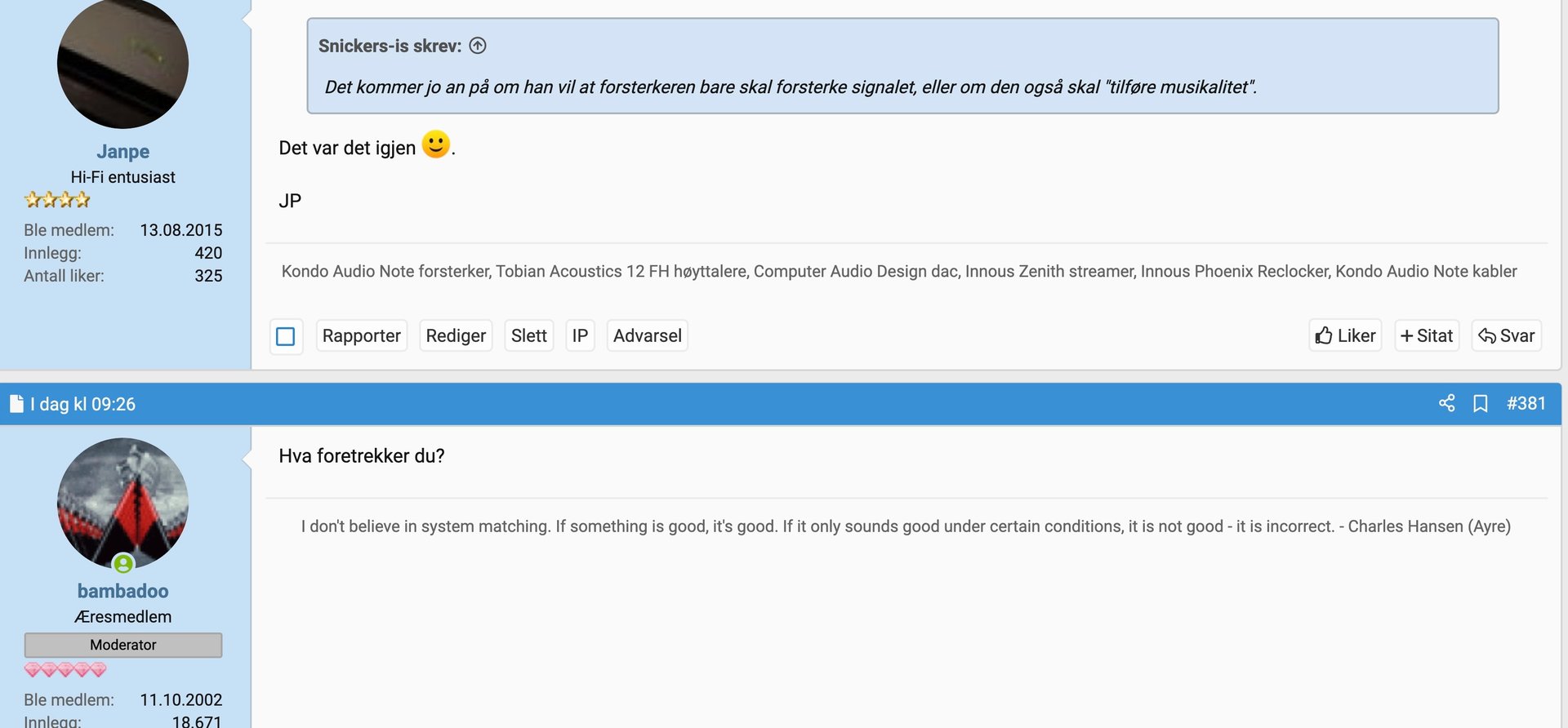
Task: Edit the post using Rediger
Action: [x=456, y=335]
